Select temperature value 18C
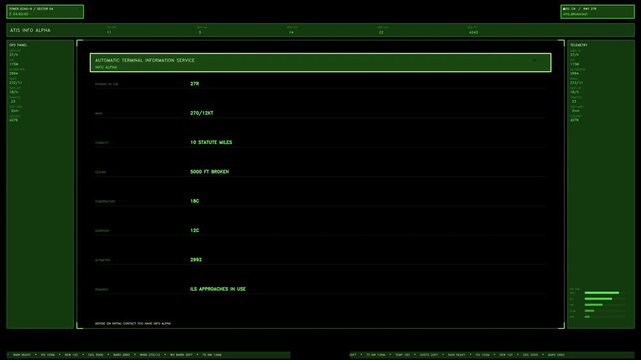The width and height of the screenshot is (641, 360). [195, 201]
